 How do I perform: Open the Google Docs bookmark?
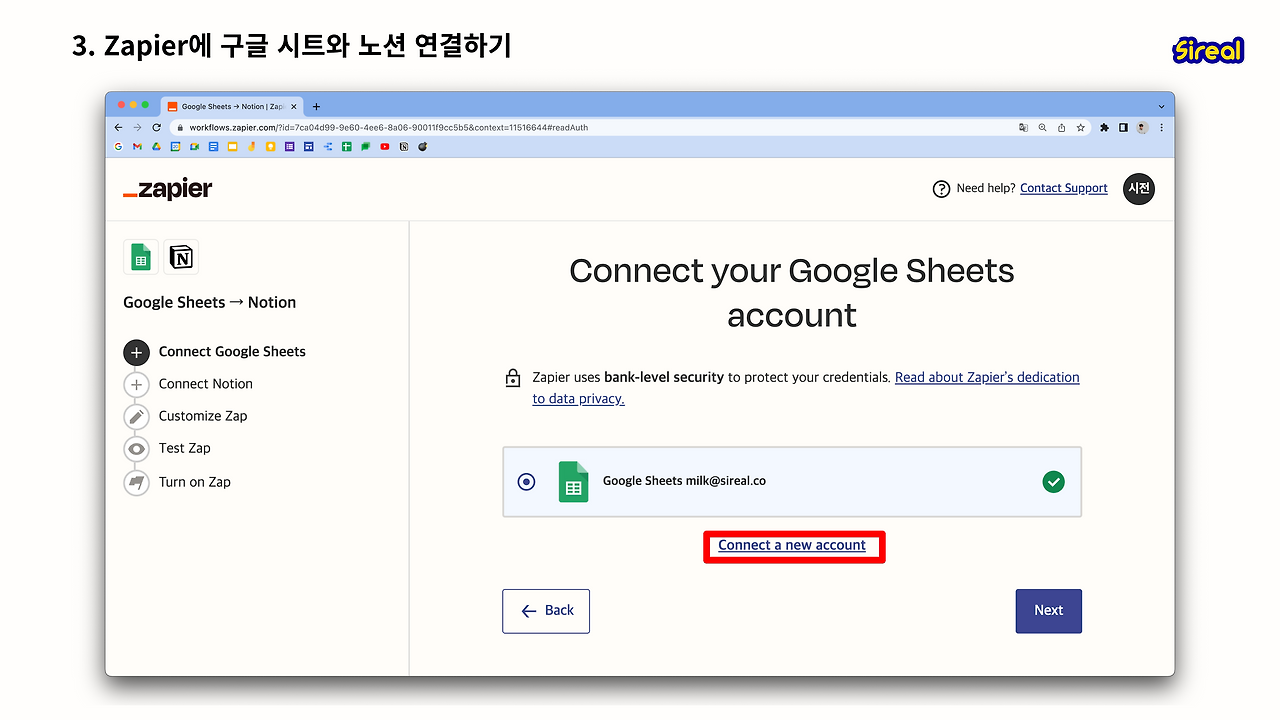213,147
